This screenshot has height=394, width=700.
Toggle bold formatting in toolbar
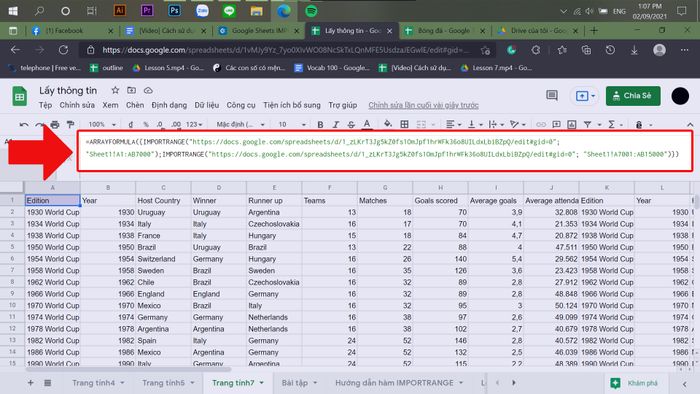320,124
